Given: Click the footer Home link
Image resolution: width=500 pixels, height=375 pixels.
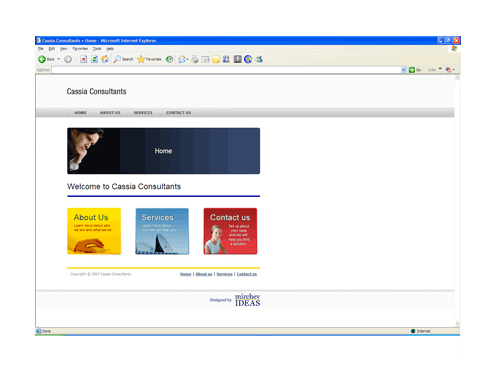Looking at the screenshot, I should (185, 274).
